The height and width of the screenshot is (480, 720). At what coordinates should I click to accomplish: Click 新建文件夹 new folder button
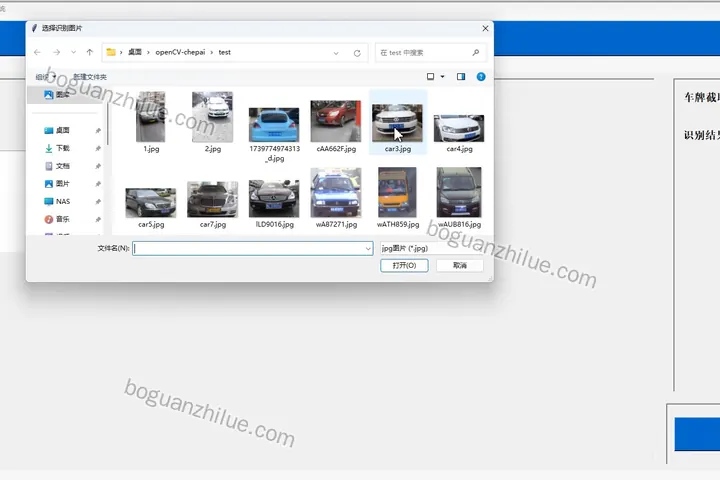click(90, 77)
